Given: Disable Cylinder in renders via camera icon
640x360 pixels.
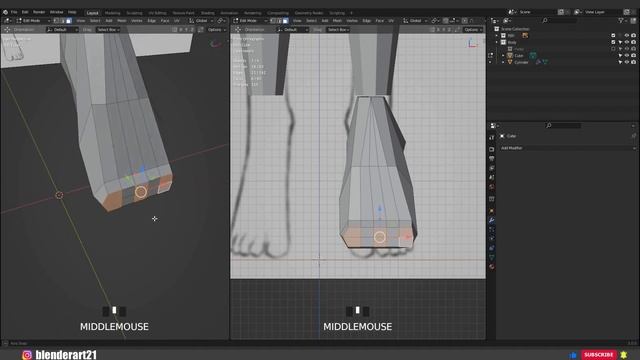Looking at the screenshot, I should (x=633, y=62).
